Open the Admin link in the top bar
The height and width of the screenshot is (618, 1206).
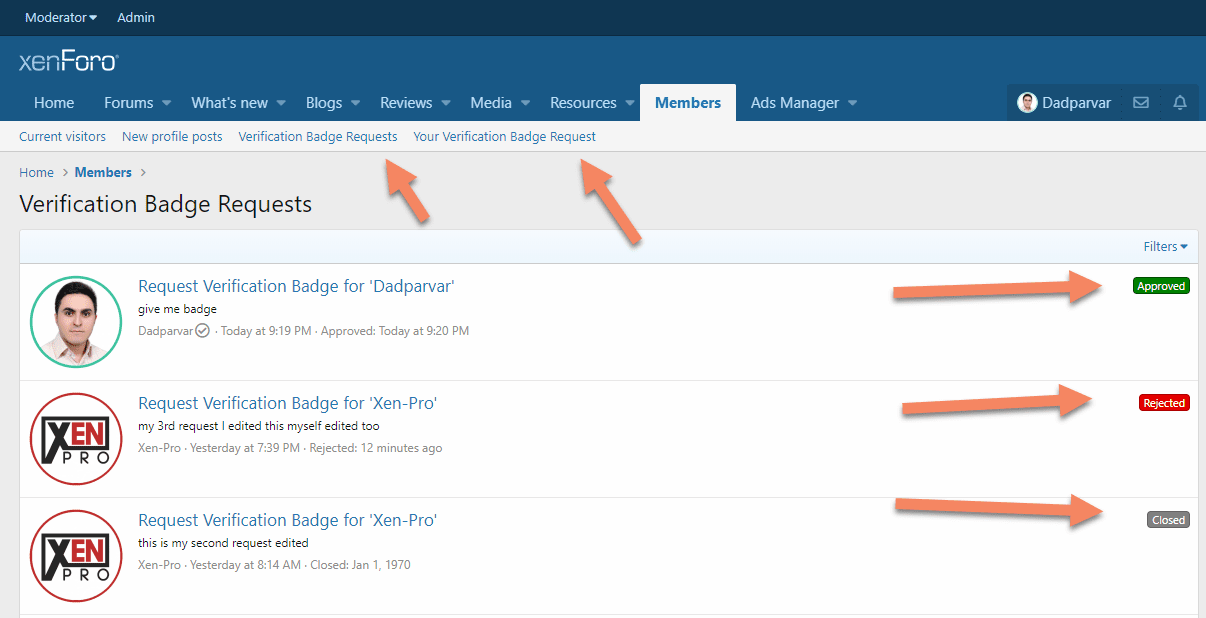point(136,18)
